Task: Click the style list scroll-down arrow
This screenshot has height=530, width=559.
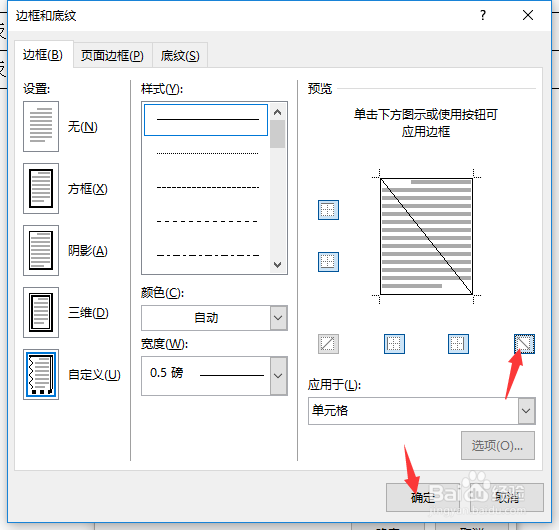Action: pyautogui.click(x=278, y=264)
